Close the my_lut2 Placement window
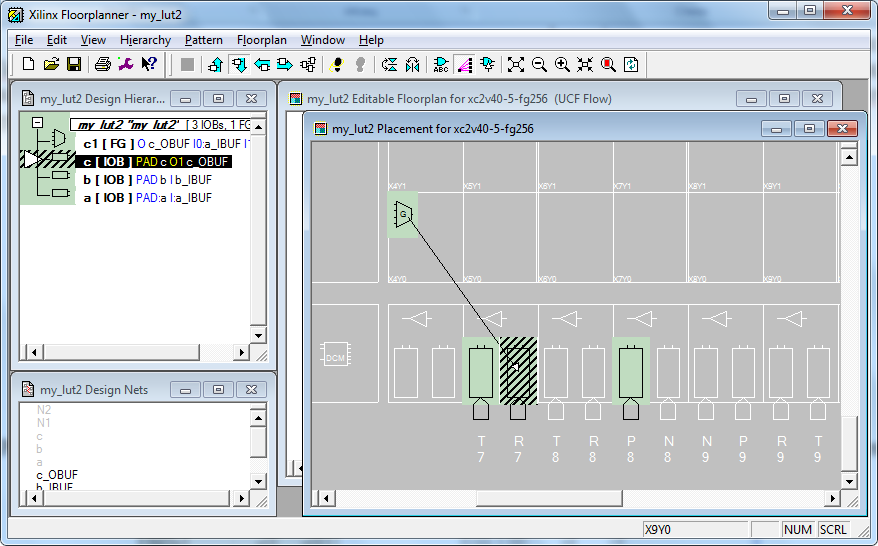Screen dimensions: 878x546 click(x=842, y=129)
